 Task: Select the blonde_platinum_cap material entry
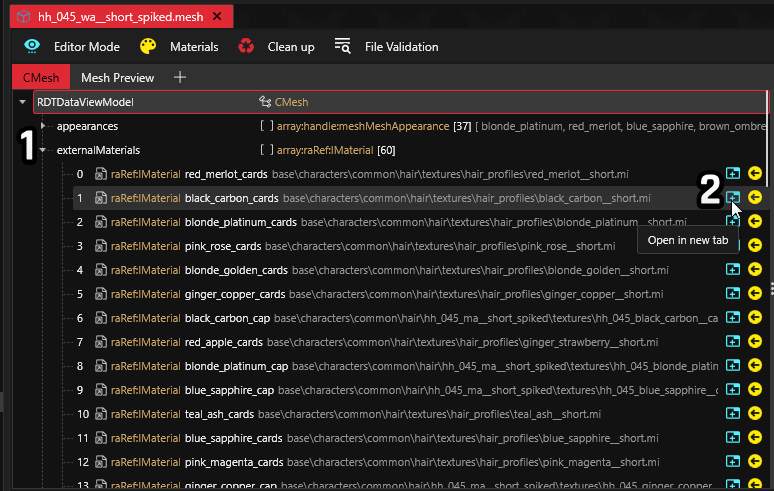[x=236, y=366]
